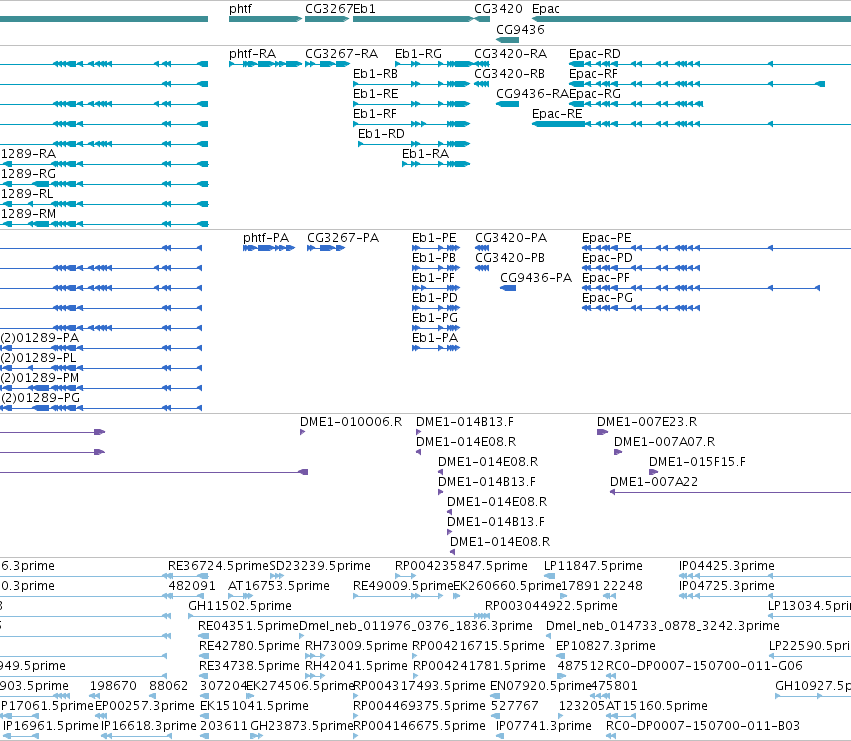Select the Eb1-PA protein feature
The width and height of the screenshot is (851, 741).
436,348
